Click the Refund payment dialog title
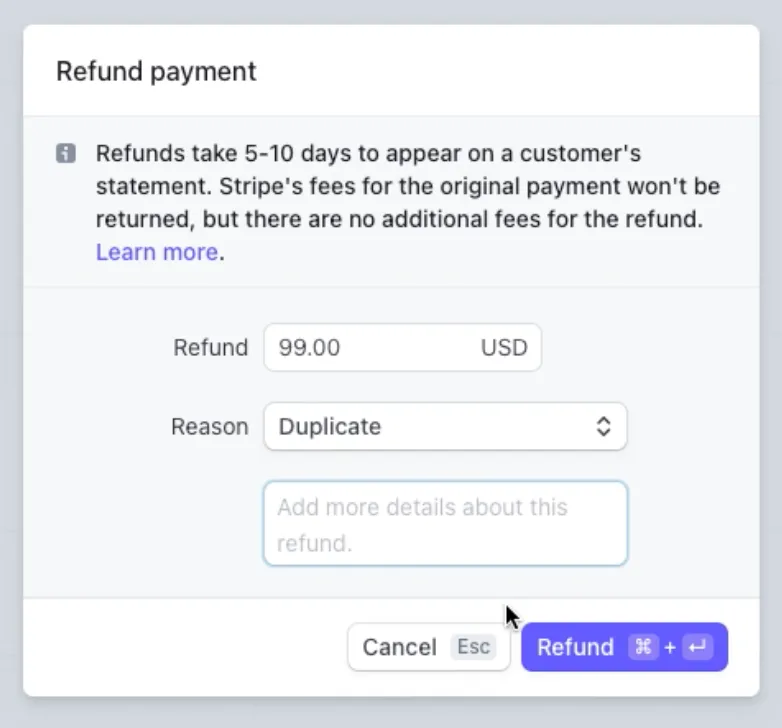Image resolution: width=782 pixels, height=728 pixels. pos(156,71)
